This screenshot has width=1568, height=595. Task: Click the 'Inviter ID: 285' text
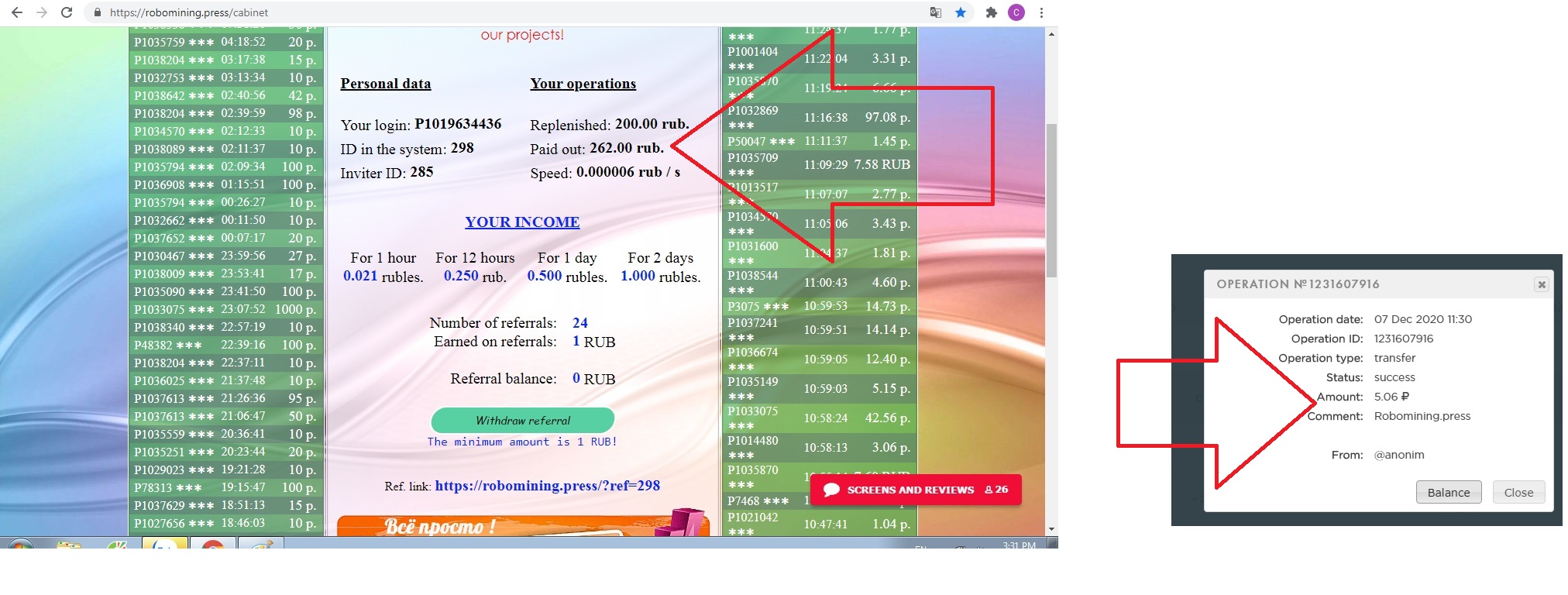pyautogui.click(x=387, y=173)
